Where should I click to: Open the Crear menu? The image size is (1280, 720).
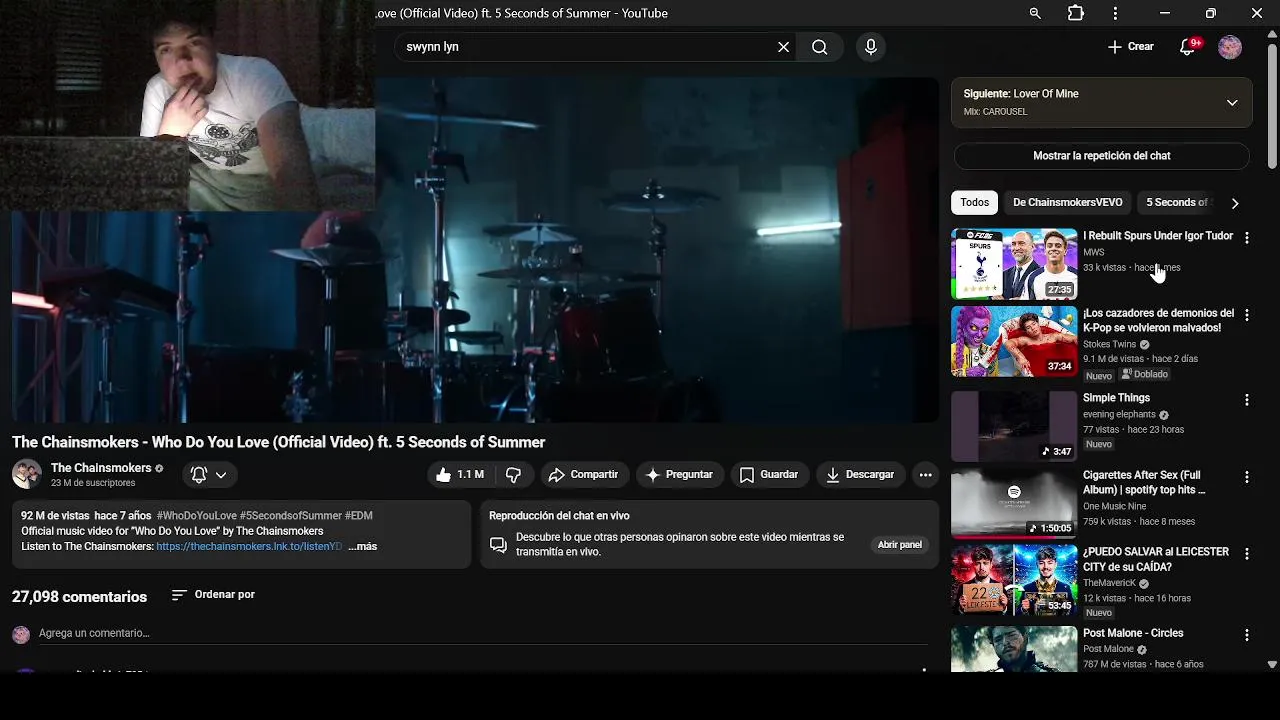click(x=1131, y=47)
